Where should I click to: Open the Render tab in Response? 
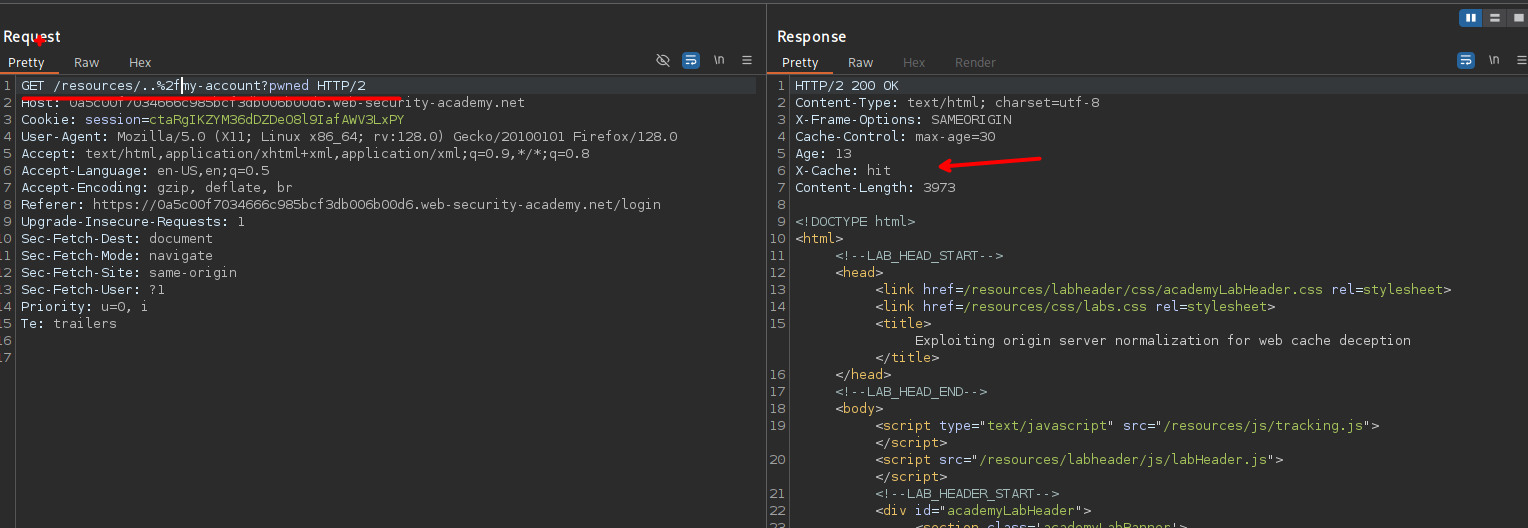click(974, 62)
